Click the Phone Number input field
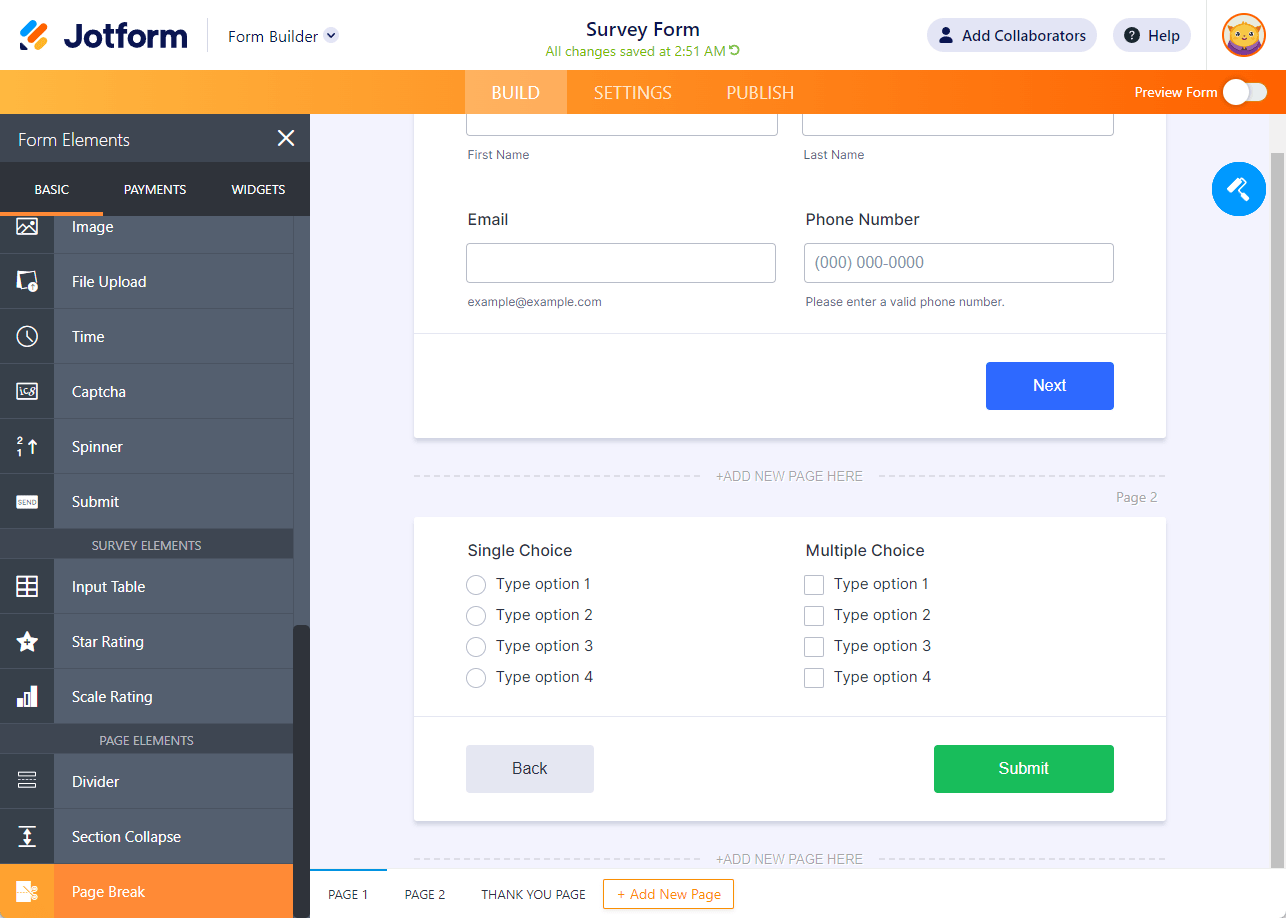 click(959, 263)
